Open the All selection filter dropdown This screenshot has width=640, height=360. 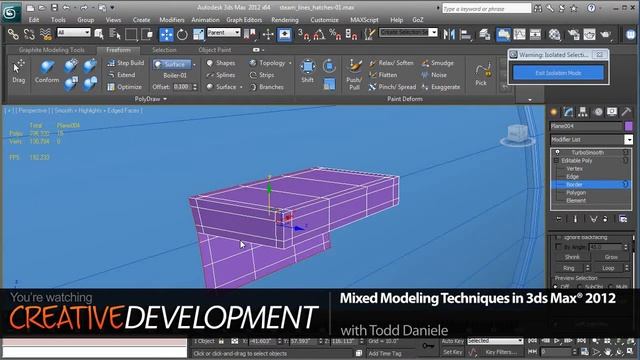pos(73,32)
